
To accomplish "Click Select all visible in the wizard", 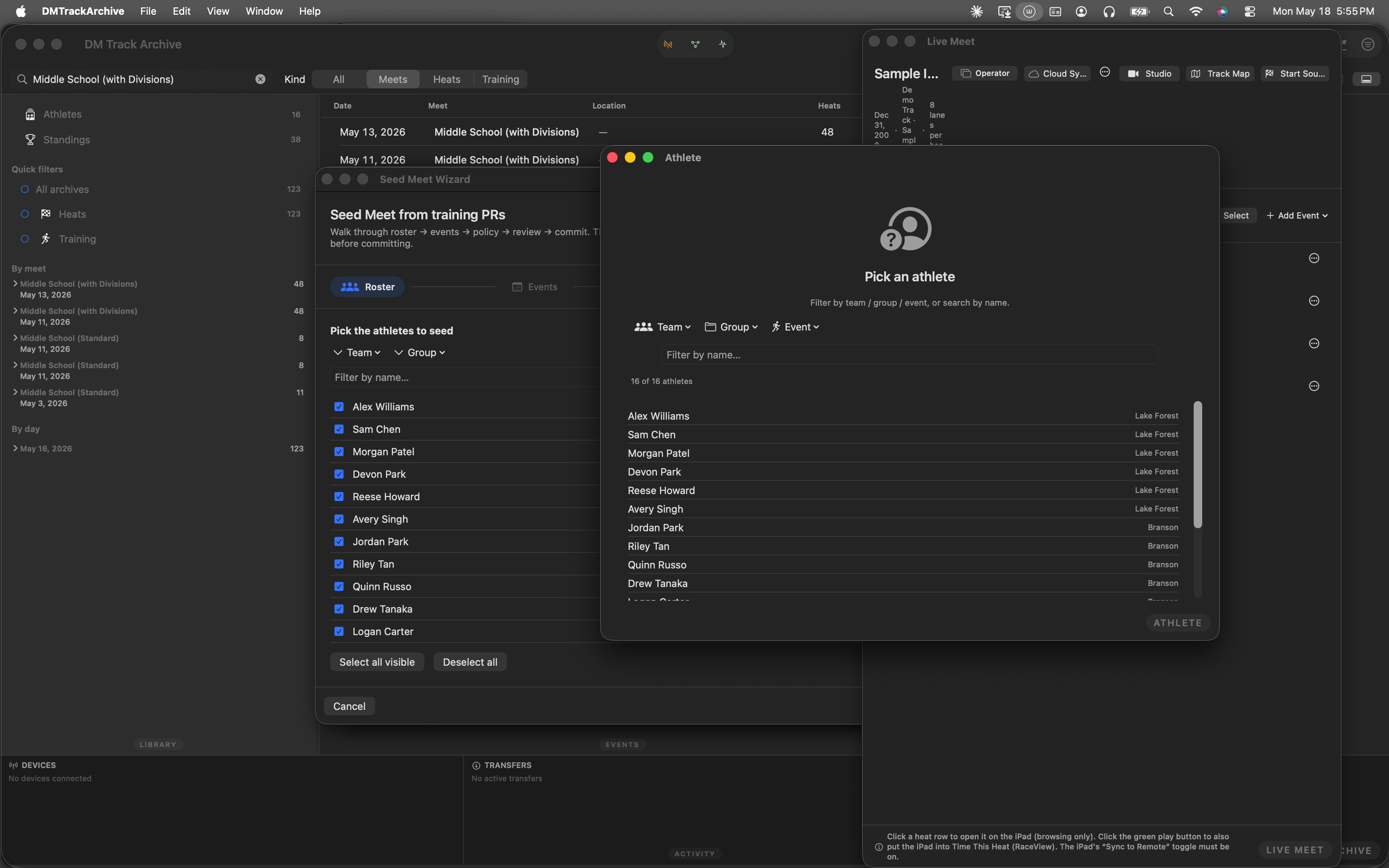I will [x=377, y=662].
